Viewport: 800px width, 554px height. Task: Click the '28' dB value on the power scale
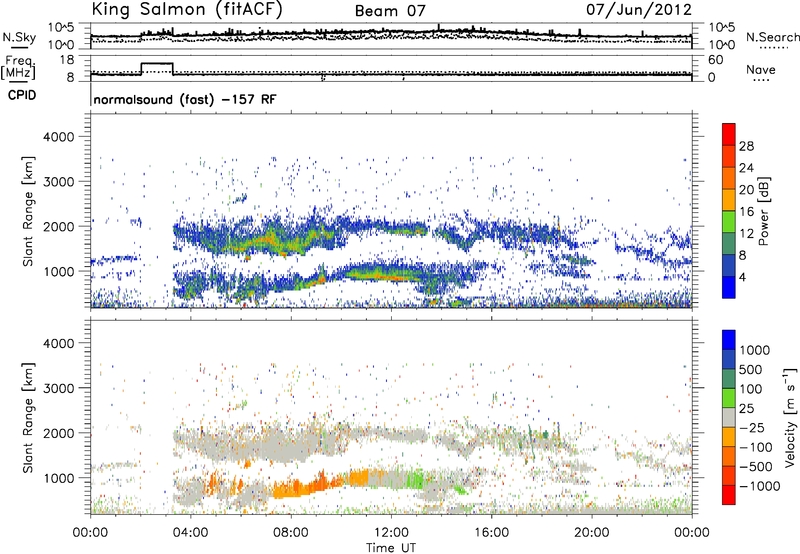click(746, 146)
